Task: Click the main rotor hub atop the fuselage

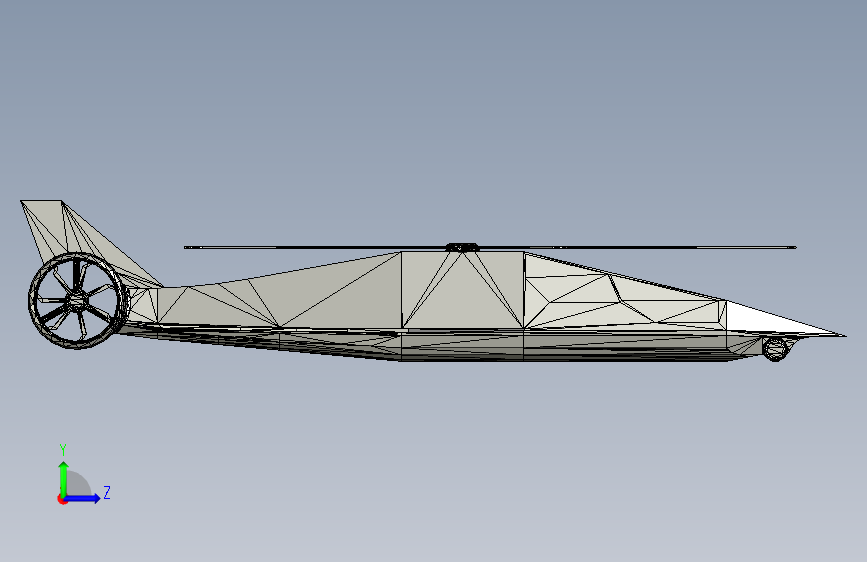Action: 462,247
